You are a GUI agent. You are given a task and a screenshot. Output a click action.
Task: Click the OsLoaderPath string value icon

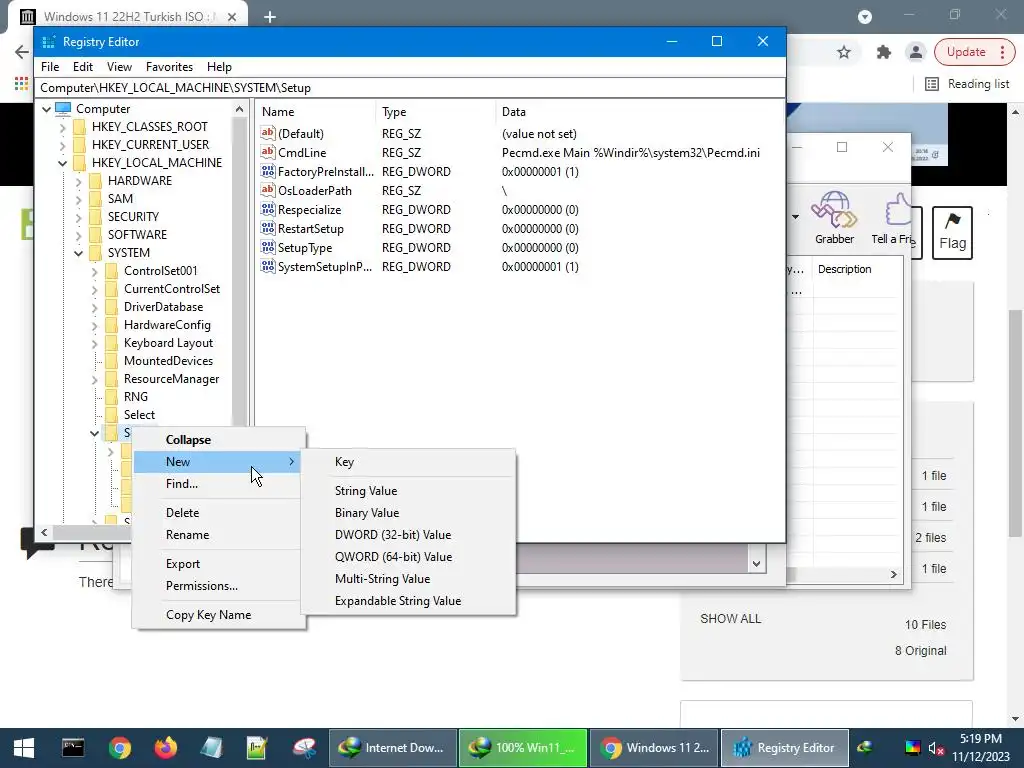click(x=268, y=190)
